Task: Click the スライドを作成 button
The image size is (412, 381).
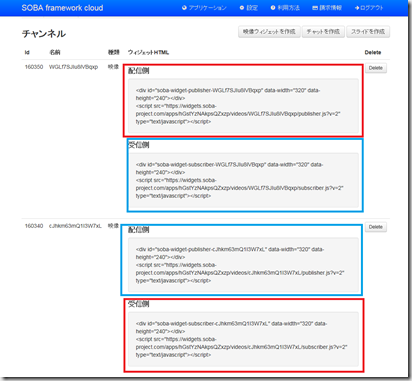Action: 368,32
